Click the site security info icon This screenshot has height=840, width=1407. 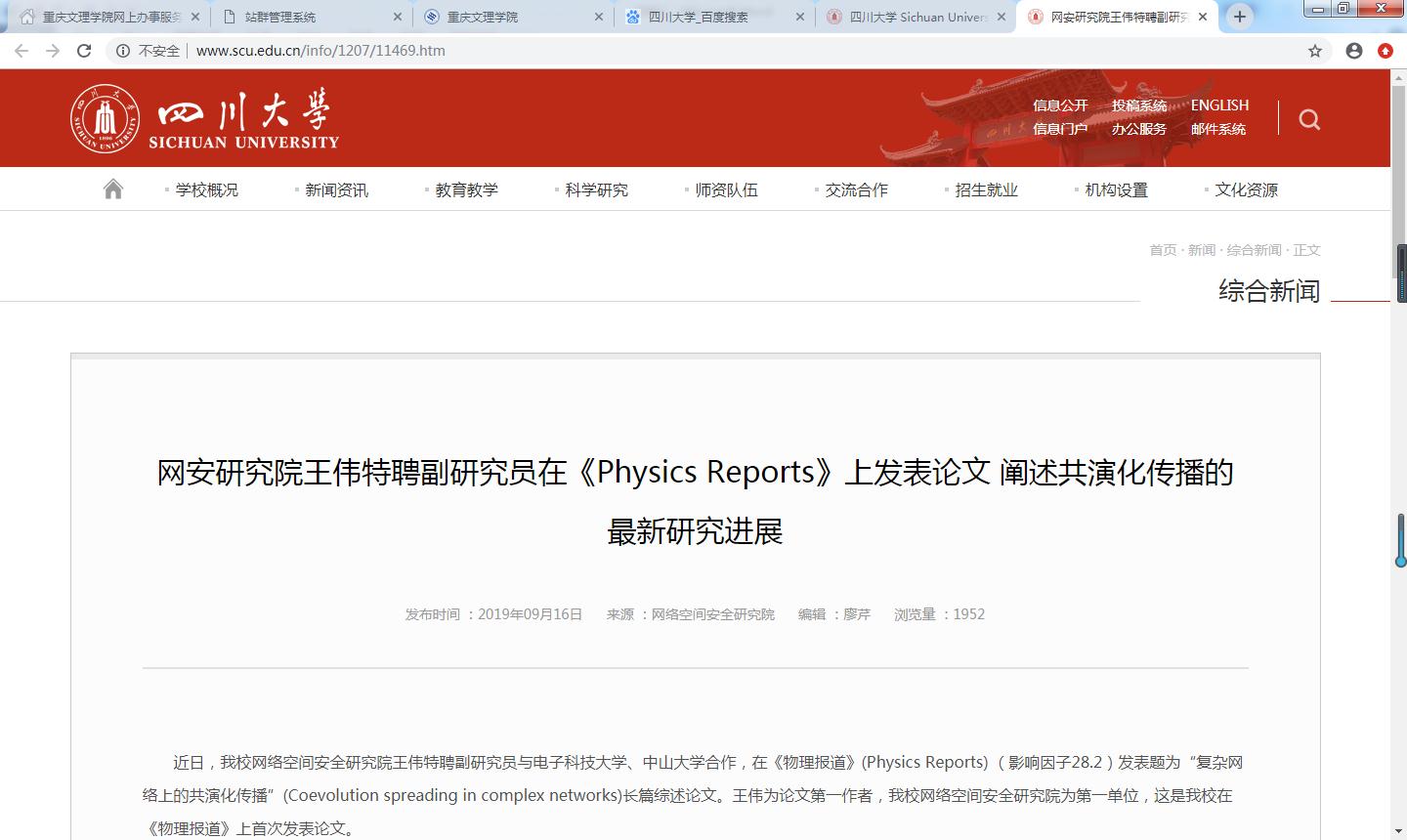pyautogui.click(x=123, y=51)
